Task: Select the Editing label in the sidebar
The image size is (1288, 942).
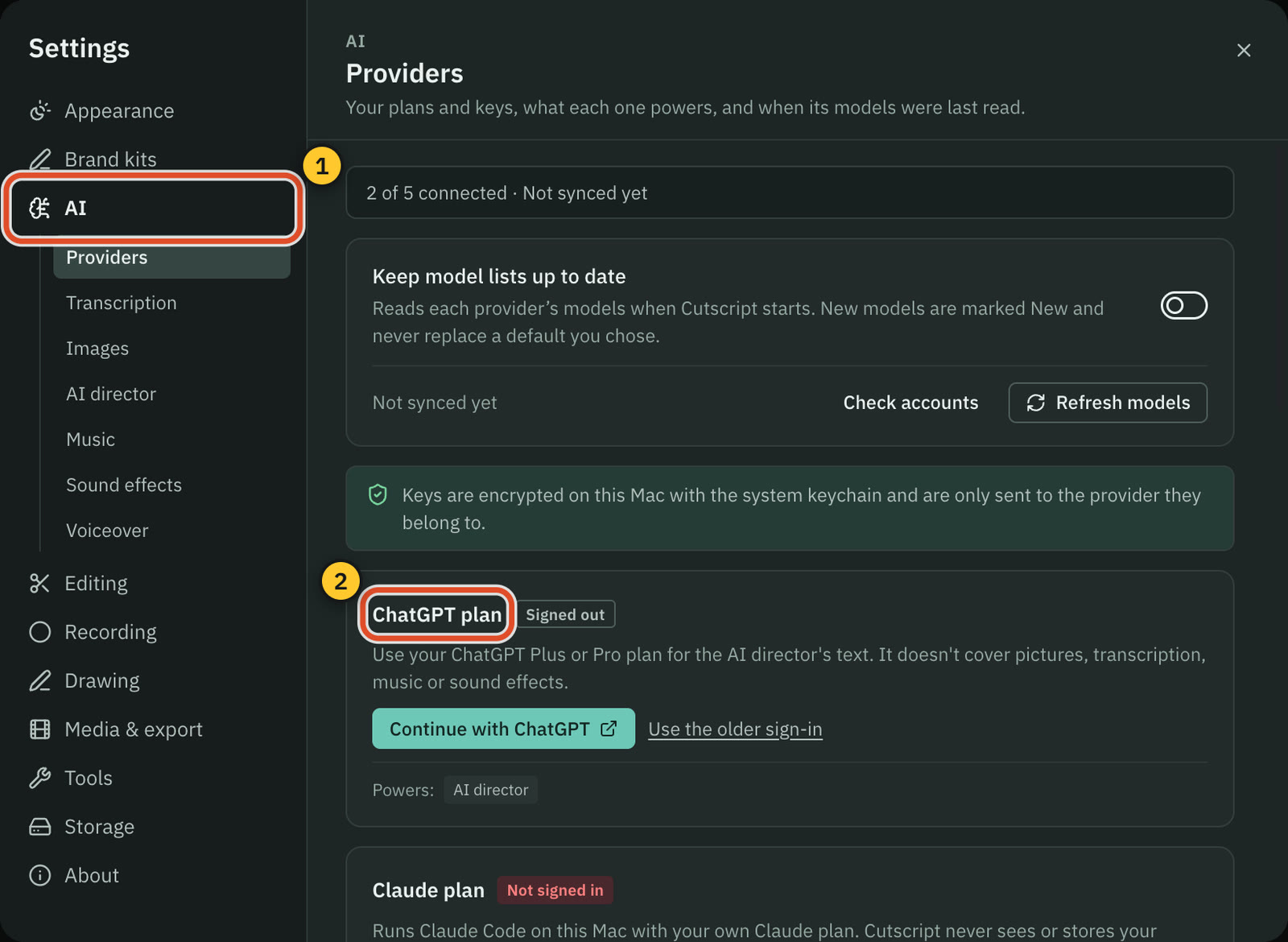Action: coord(96,584)
